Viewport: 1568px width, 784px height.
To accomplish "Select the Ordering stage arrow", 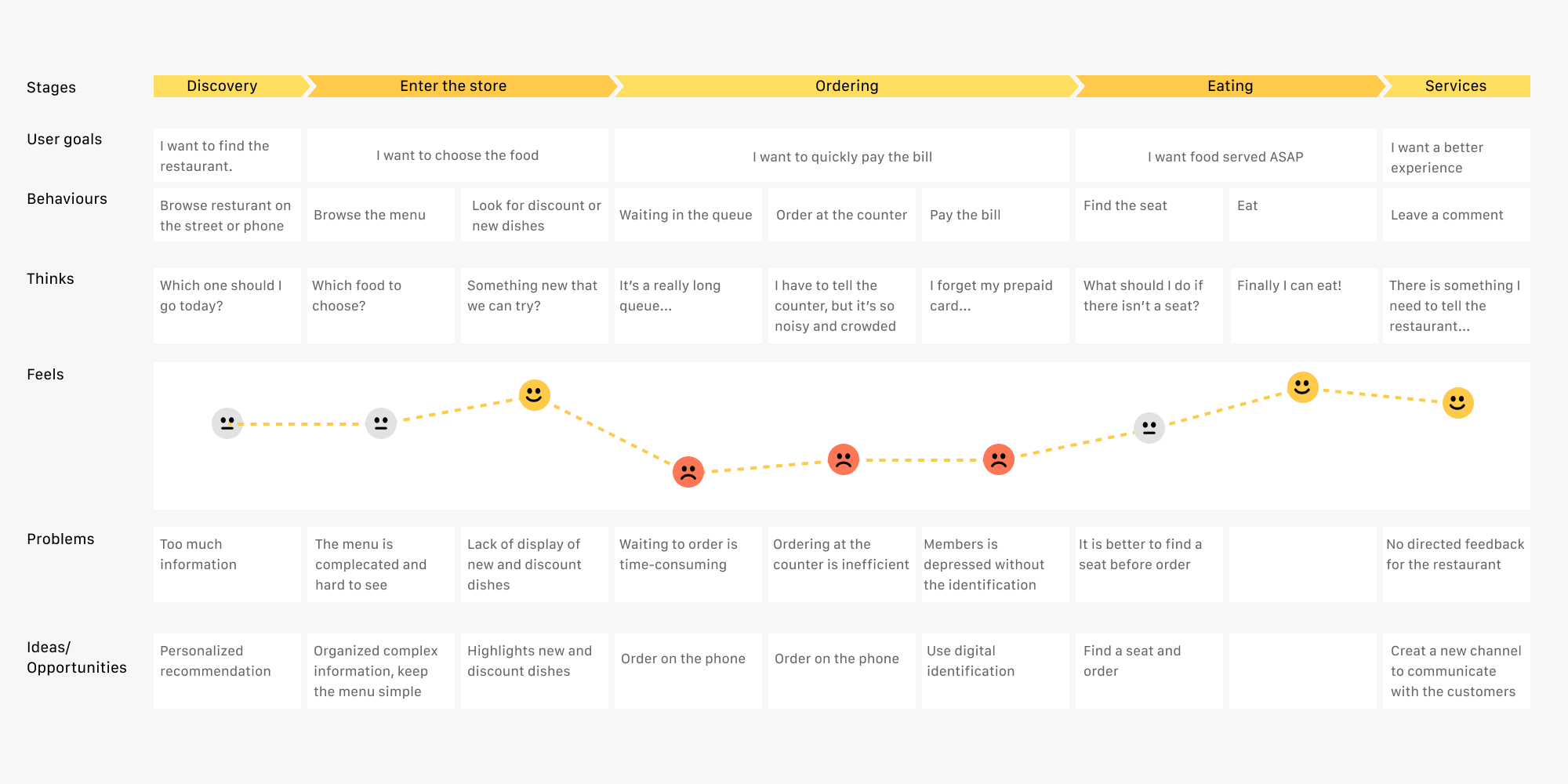I will (847, 86).
